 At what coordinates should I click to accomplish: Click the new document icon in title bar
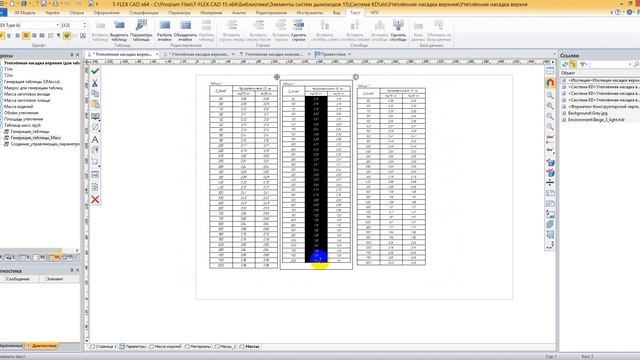(12, 4)
